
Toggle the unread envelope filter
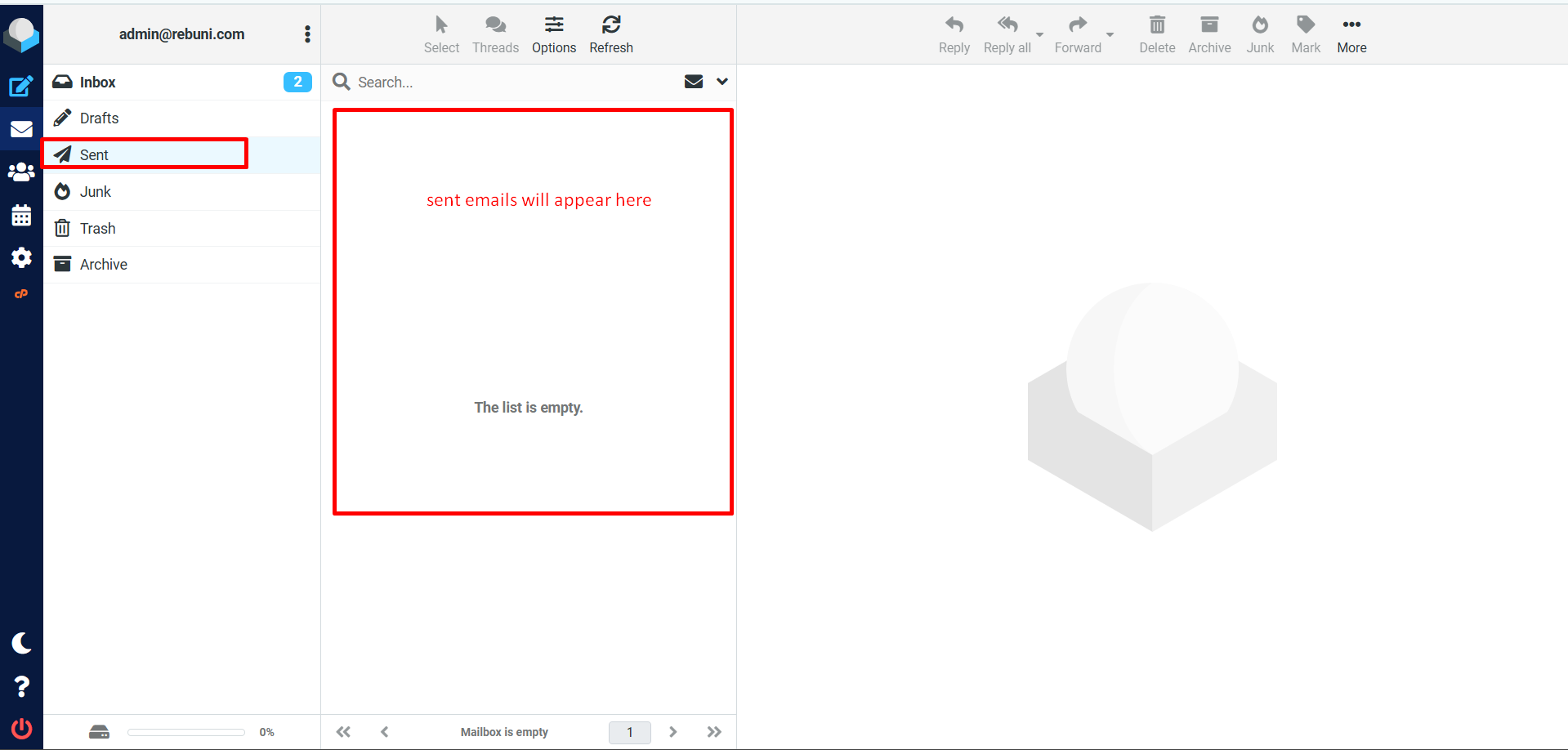click(x=694, y=82)
